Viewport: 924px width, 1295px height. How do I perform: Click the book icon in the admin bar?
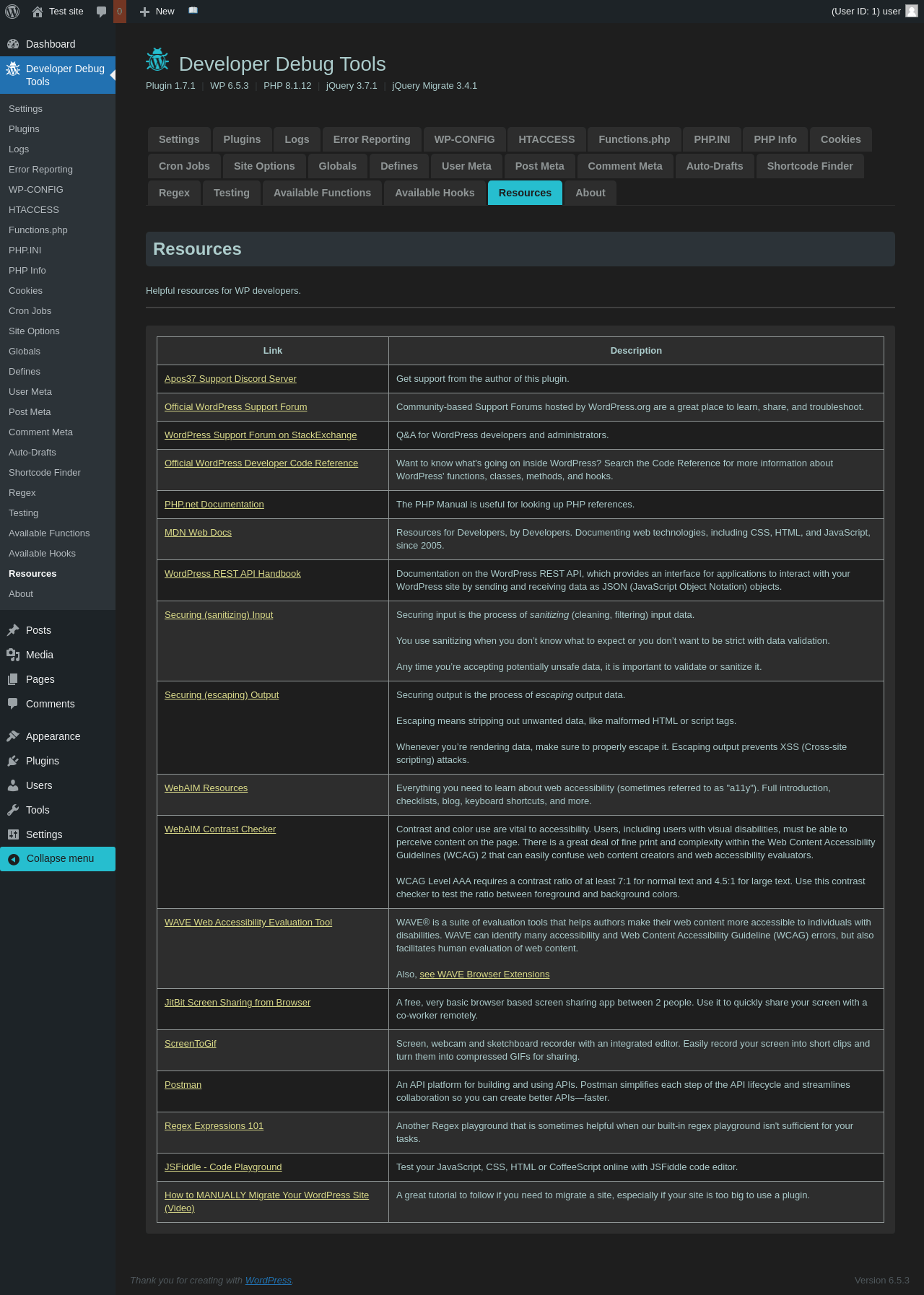point(193,11)
